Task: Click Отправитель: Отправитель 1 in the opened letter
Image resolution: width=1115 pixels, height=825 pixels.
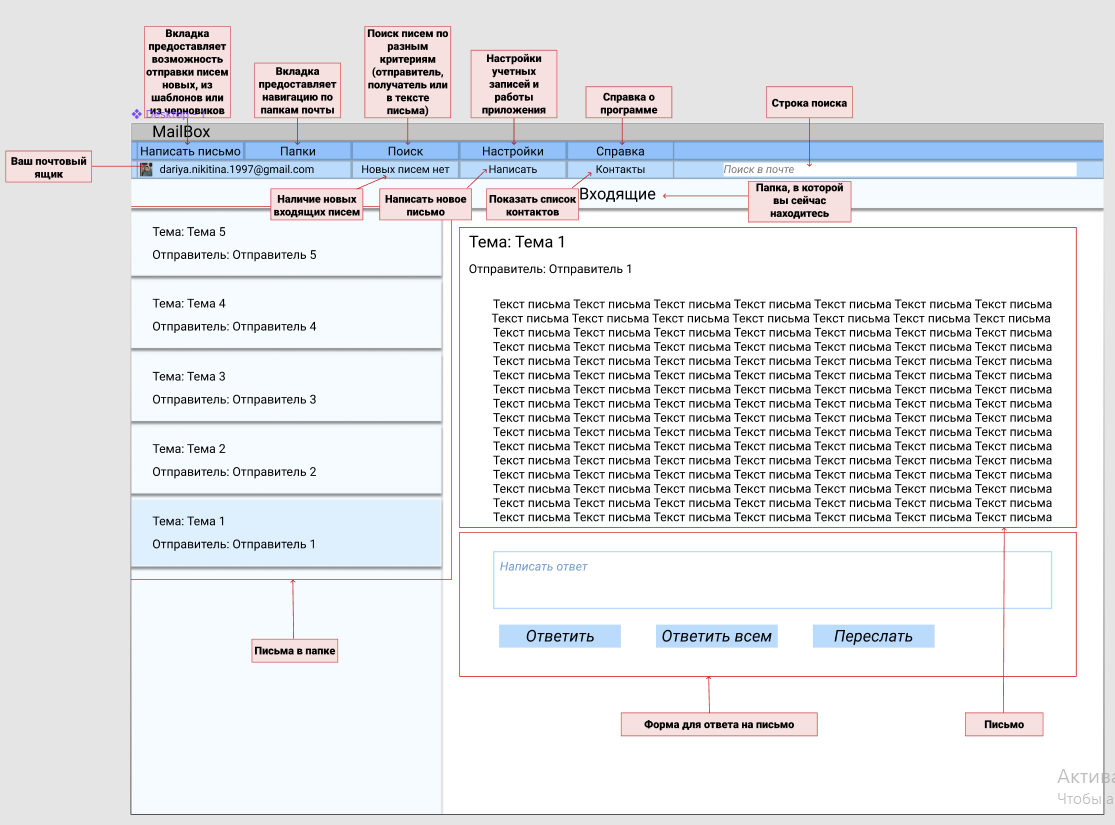Action: (x=550, y=269)
